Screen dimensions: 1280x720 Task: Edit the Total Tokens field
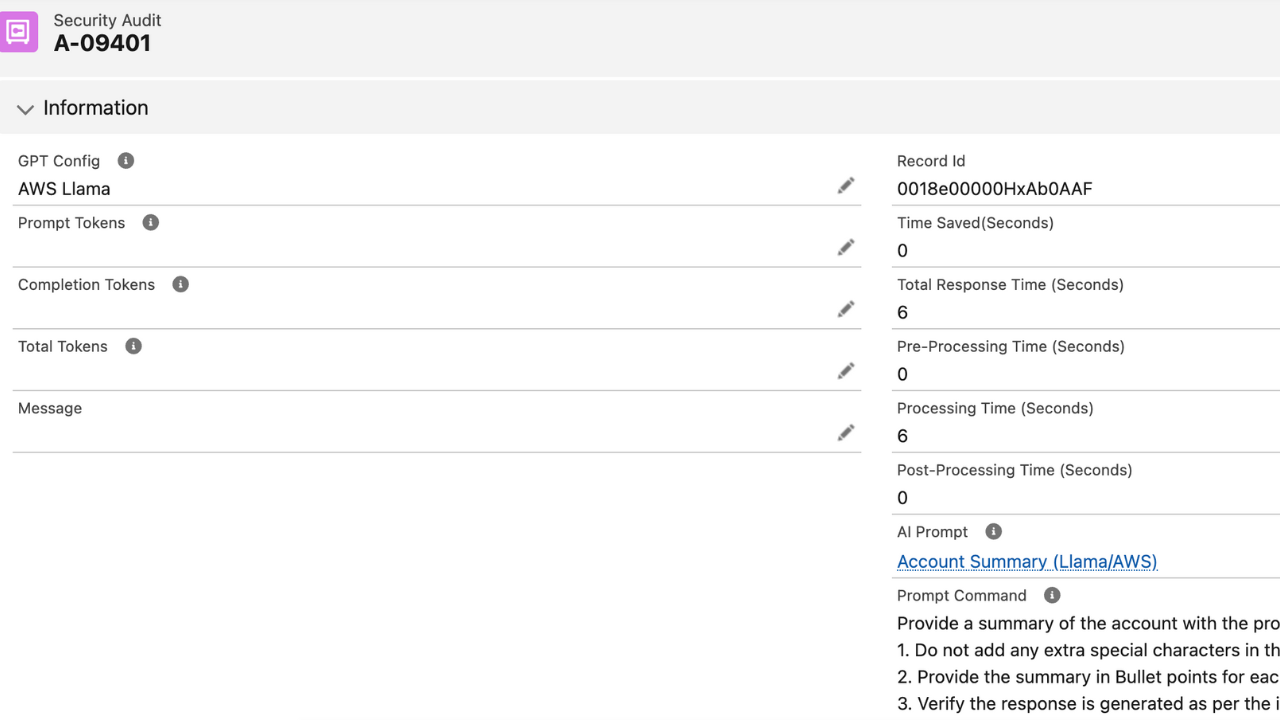(846, 372)
